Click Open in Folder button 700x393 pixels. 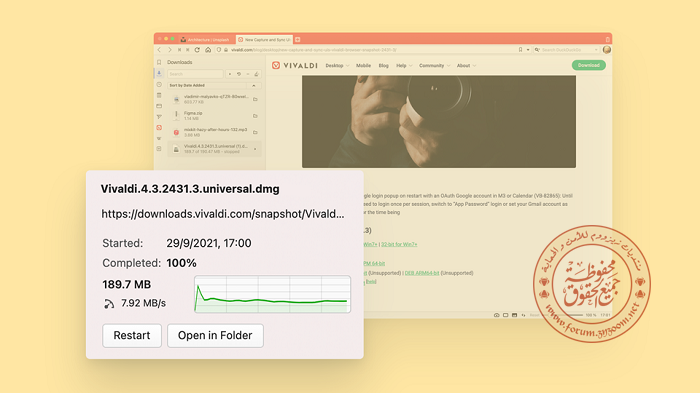point(215,335)
